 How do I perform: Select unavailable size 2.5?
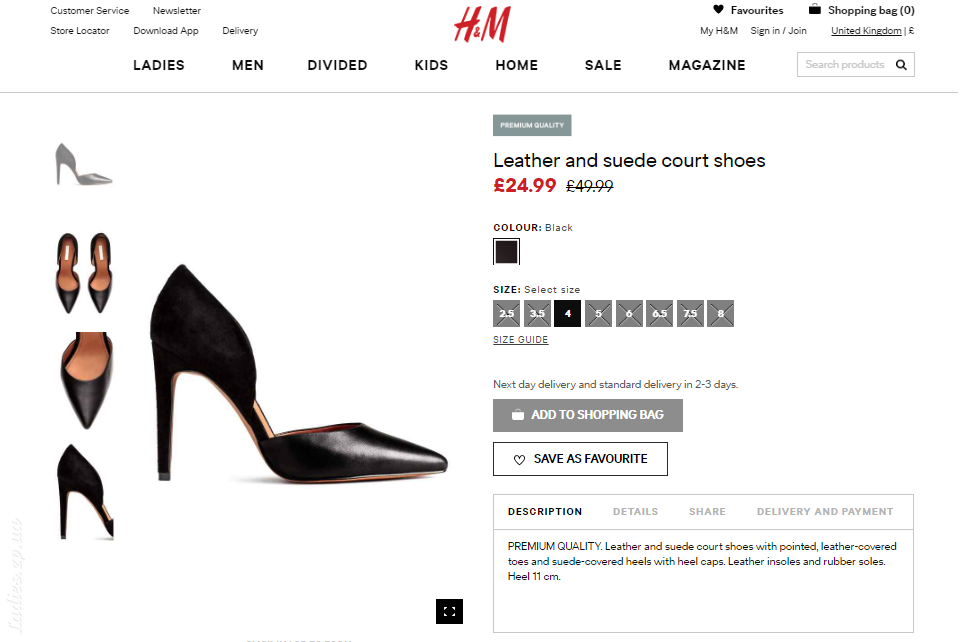pyautogui.click(x=506, y=314)
